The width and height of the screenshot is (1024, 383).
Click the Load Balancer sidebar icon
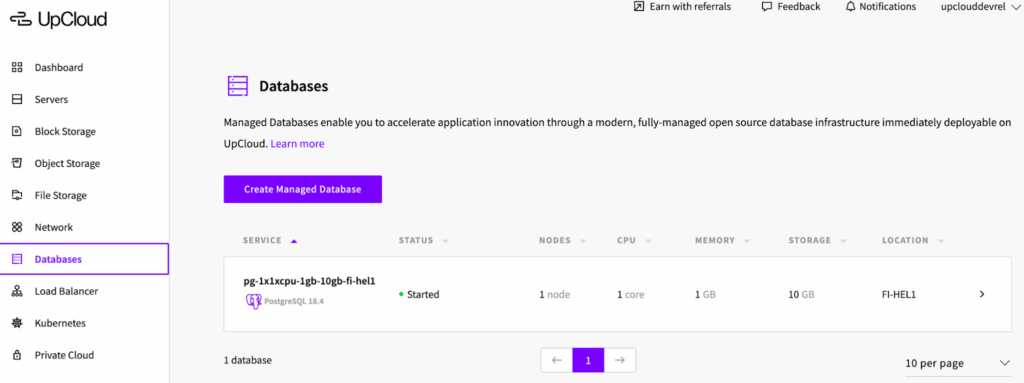[x=18, y=291]
